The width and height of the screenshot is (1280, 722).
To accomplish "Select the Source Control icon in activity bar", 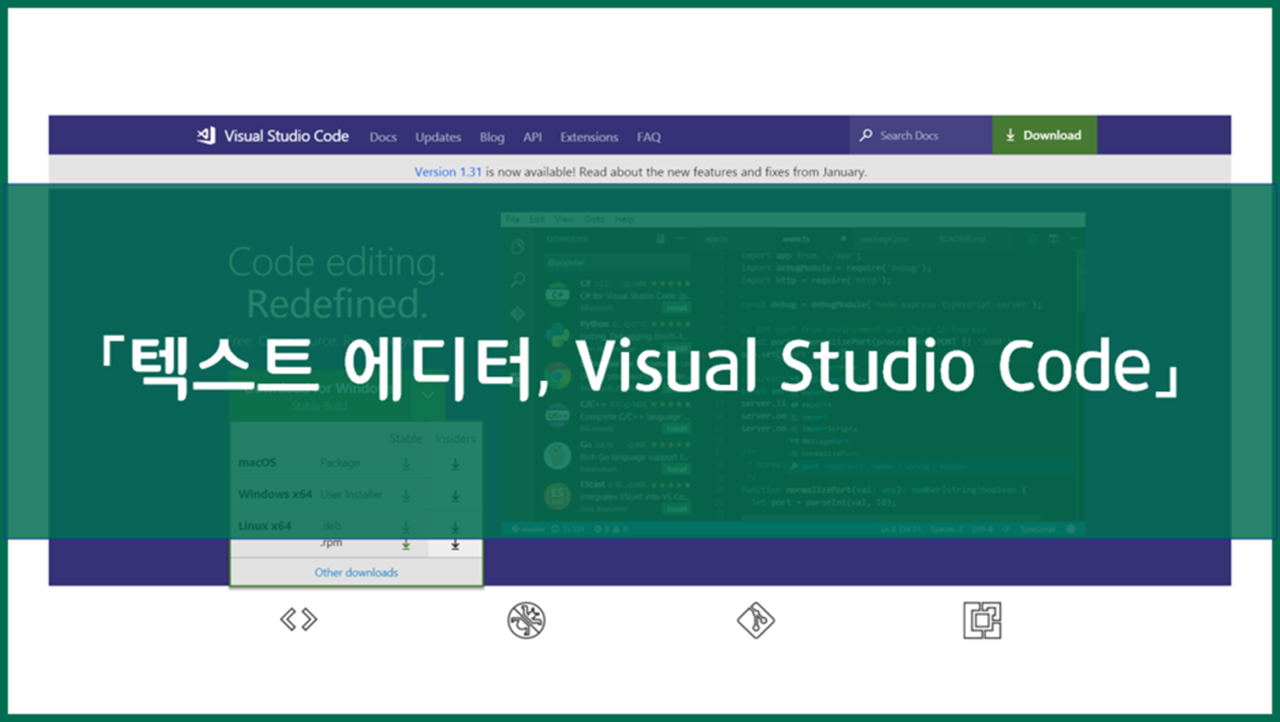I will pyautogui.click(x=518, y=313).
